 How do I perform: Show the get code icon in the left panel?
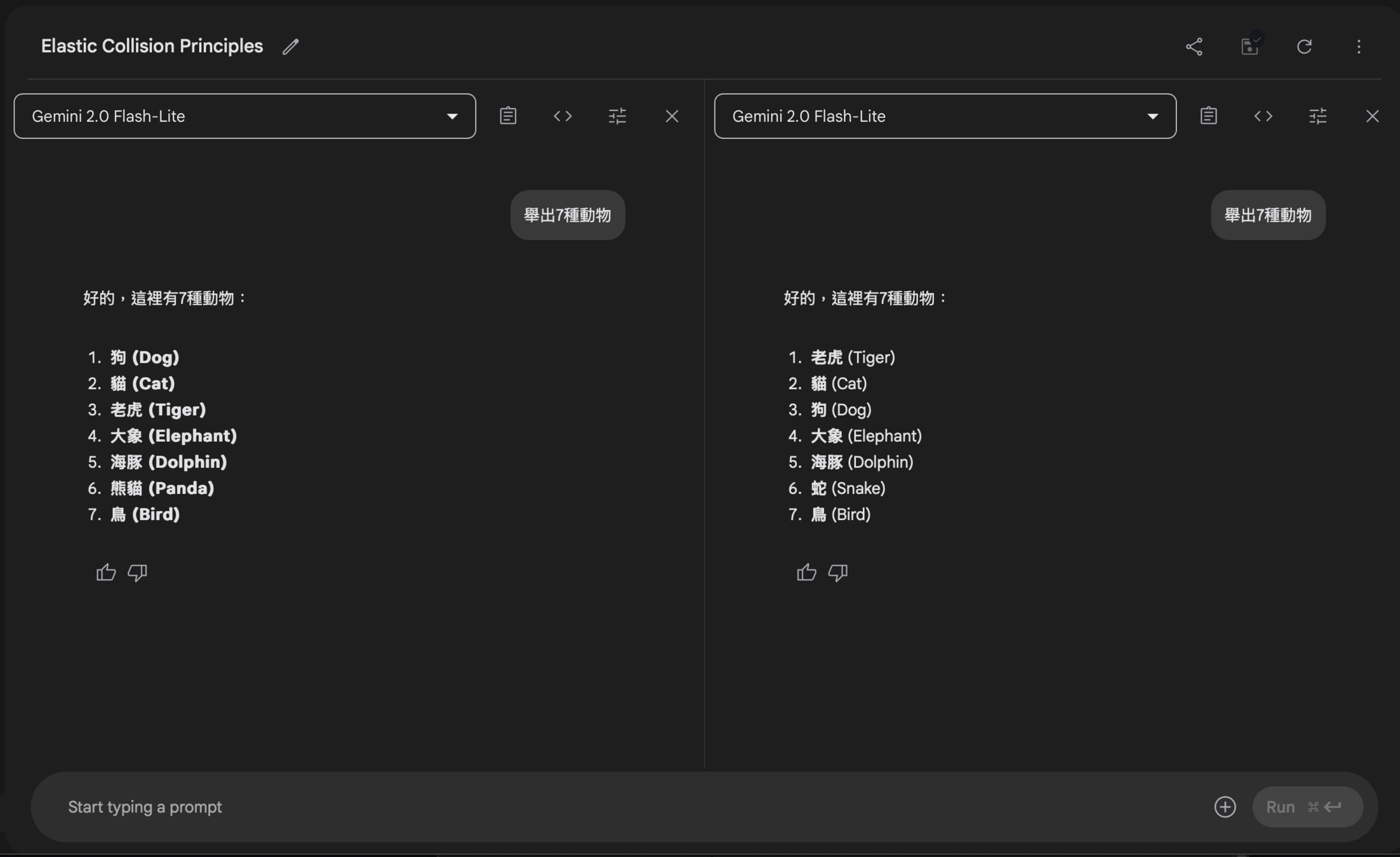563,116
